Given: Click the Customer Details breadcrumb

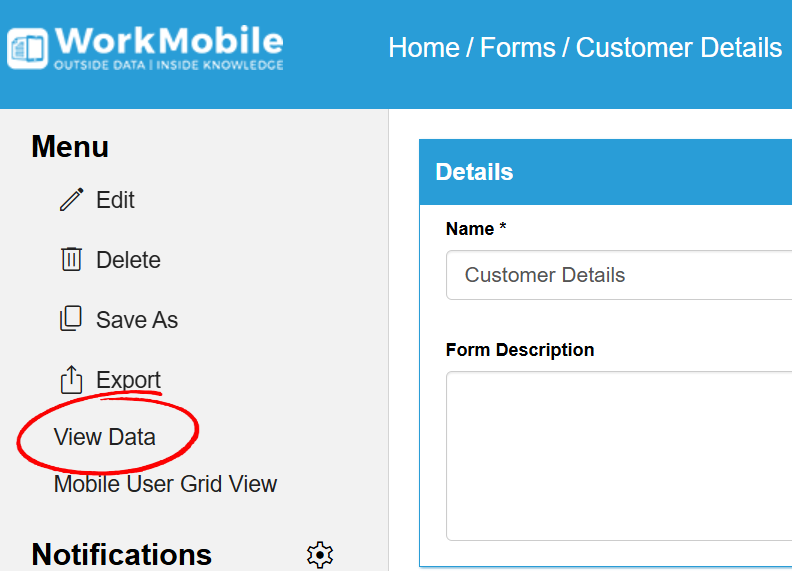Looking at the screenshot, I should [679, 47].
